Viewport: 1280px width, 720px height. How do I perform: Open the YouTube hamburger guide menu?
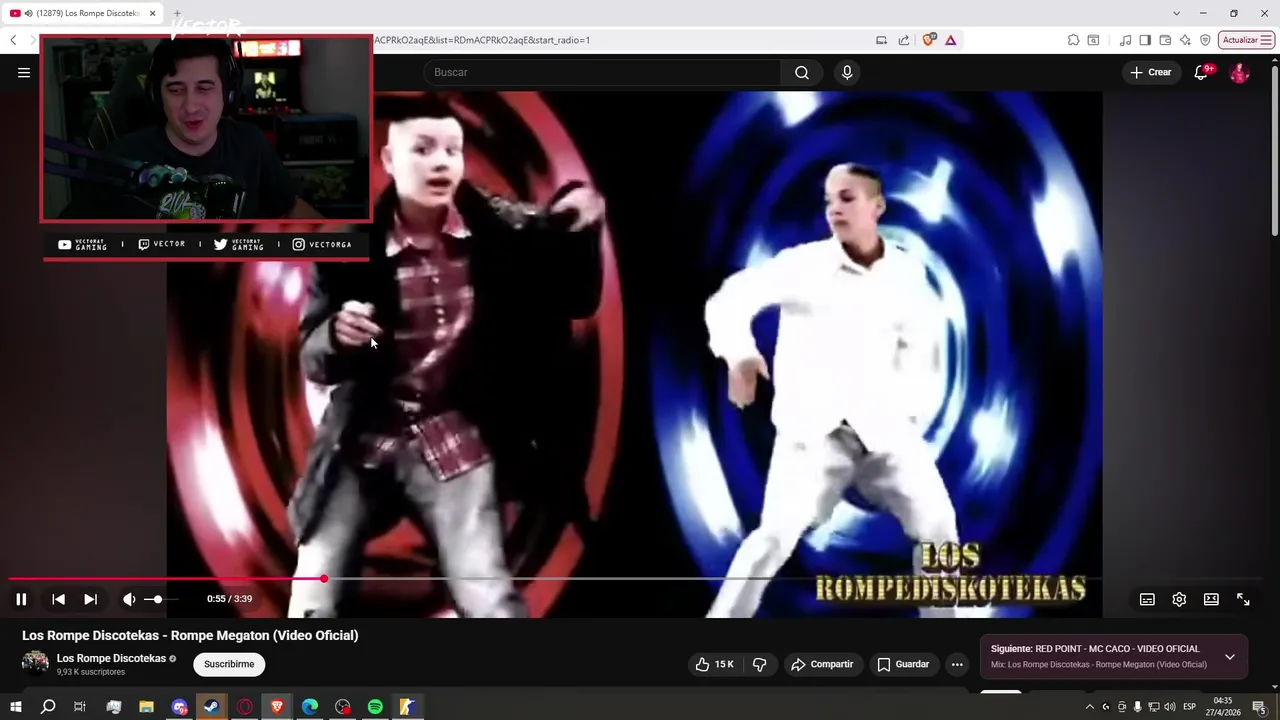[x=24, y=72]
